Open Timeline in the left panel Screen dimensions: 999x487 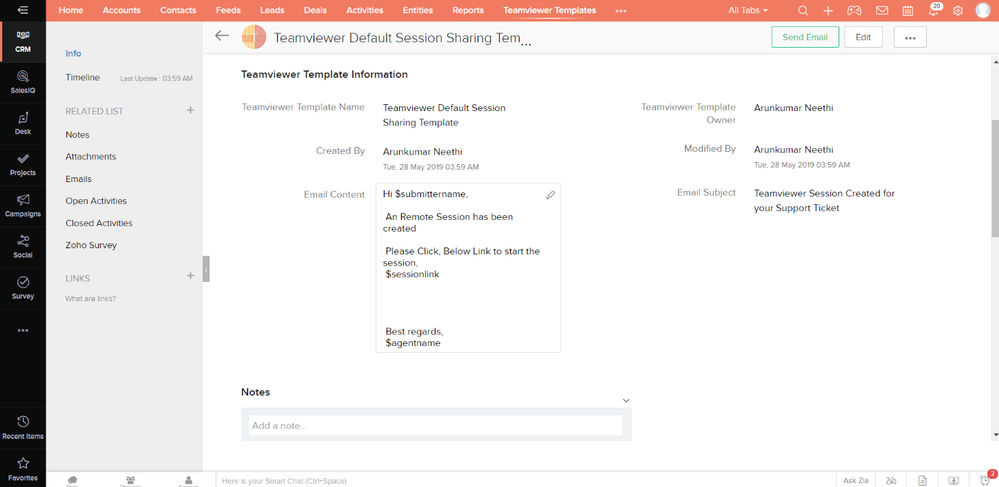82,77
